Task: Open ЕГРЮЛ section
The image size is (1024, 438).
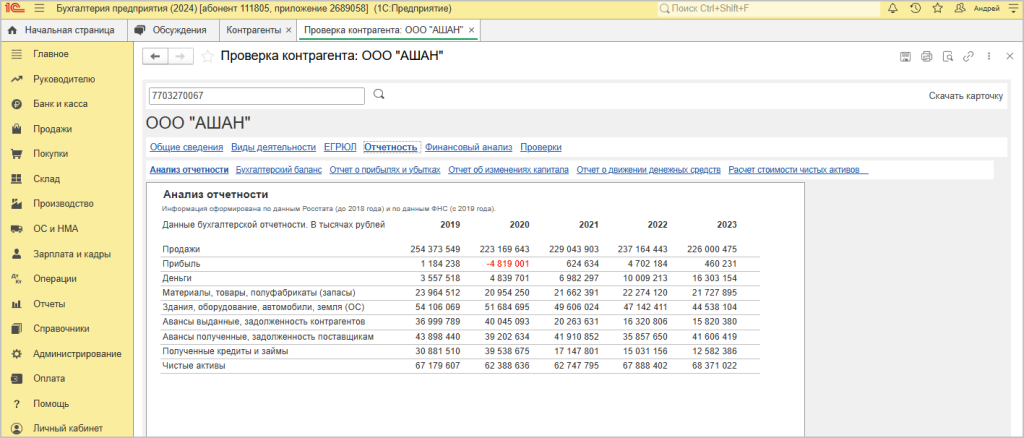Action: (340, 147)
